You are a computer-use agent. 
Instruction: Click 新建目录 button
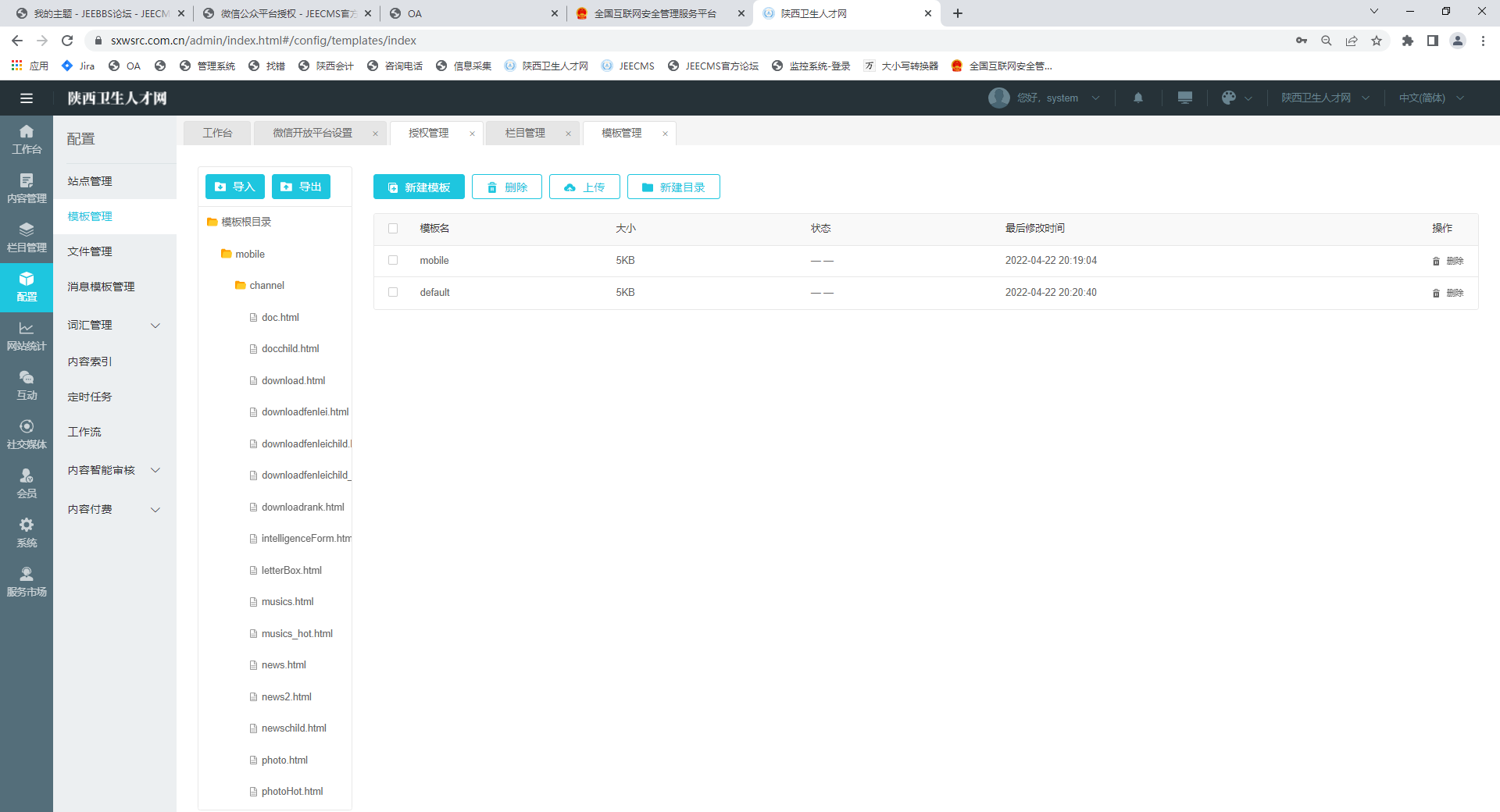(673, 187)
